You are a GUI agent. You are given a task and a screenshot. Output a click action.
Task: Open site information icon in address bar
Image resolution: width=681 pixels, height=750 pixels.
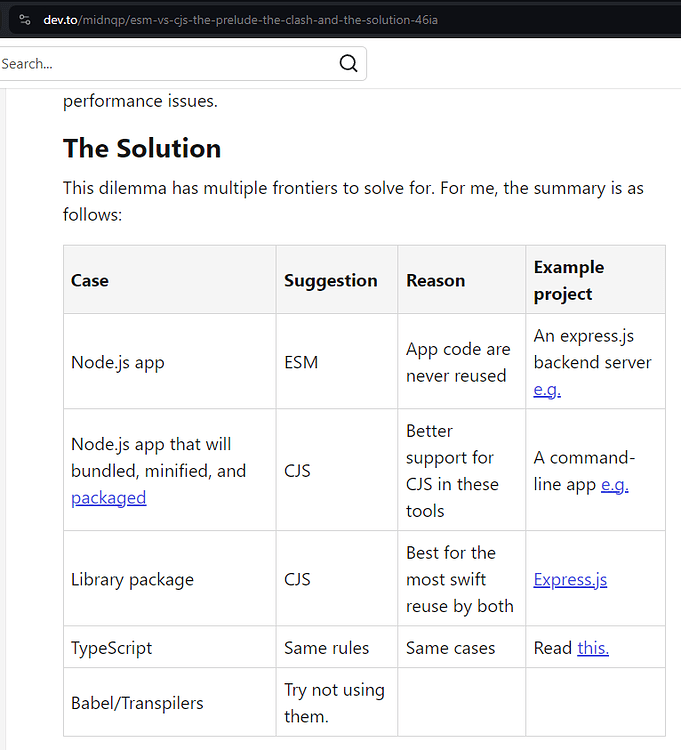pyautogui.click(x=24, y=20)
